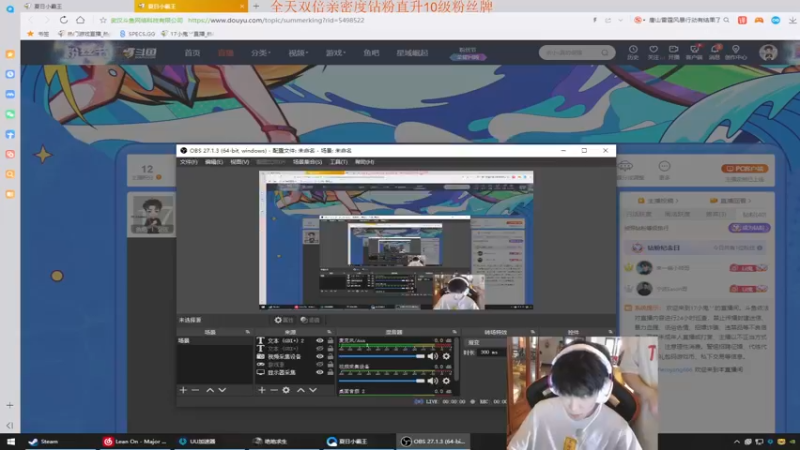This screenshot has width=800, height=450.
Task: Mute the first mixer channel speaker icon
Action: point(433,356)
